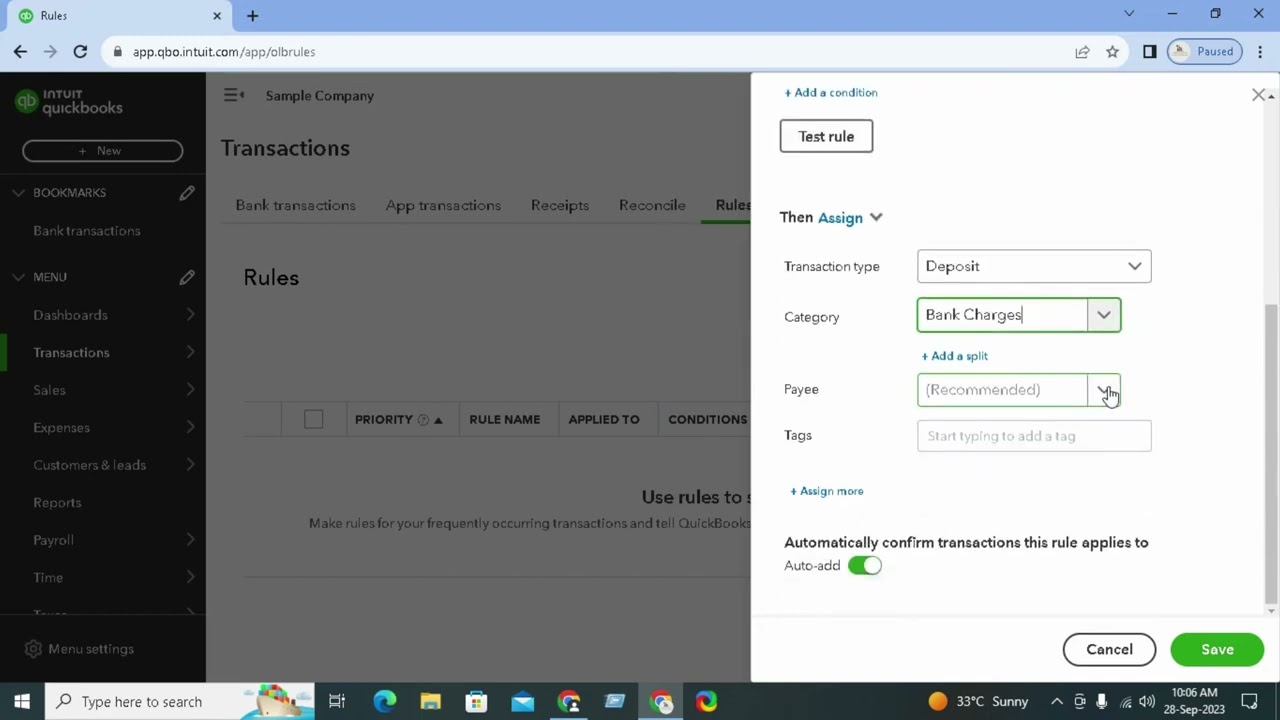
Task: Click the + New button
Action: pos(102,151)
